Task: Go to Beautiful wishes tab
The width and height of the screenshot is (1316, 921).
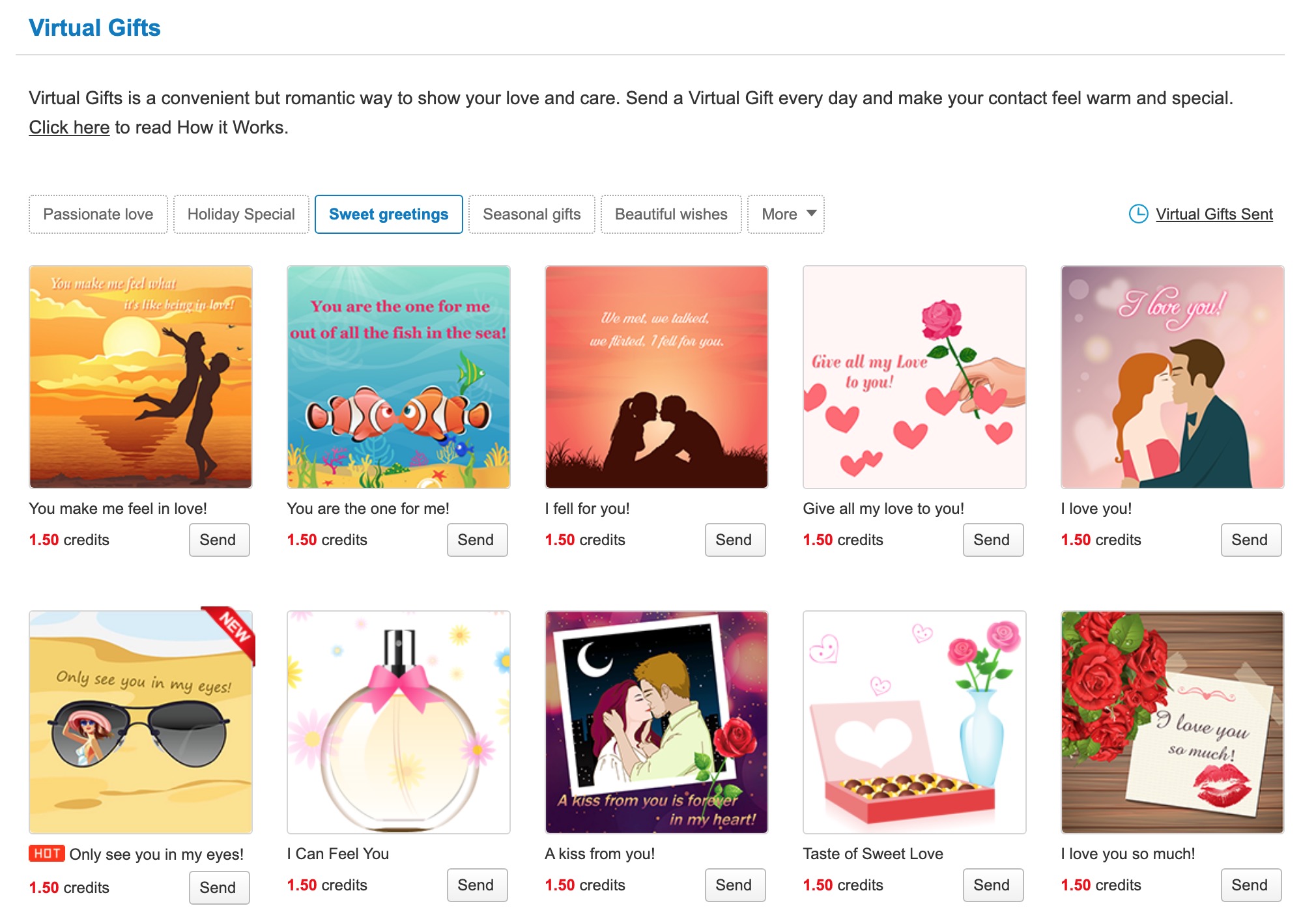Action: [x=671, y=214]
